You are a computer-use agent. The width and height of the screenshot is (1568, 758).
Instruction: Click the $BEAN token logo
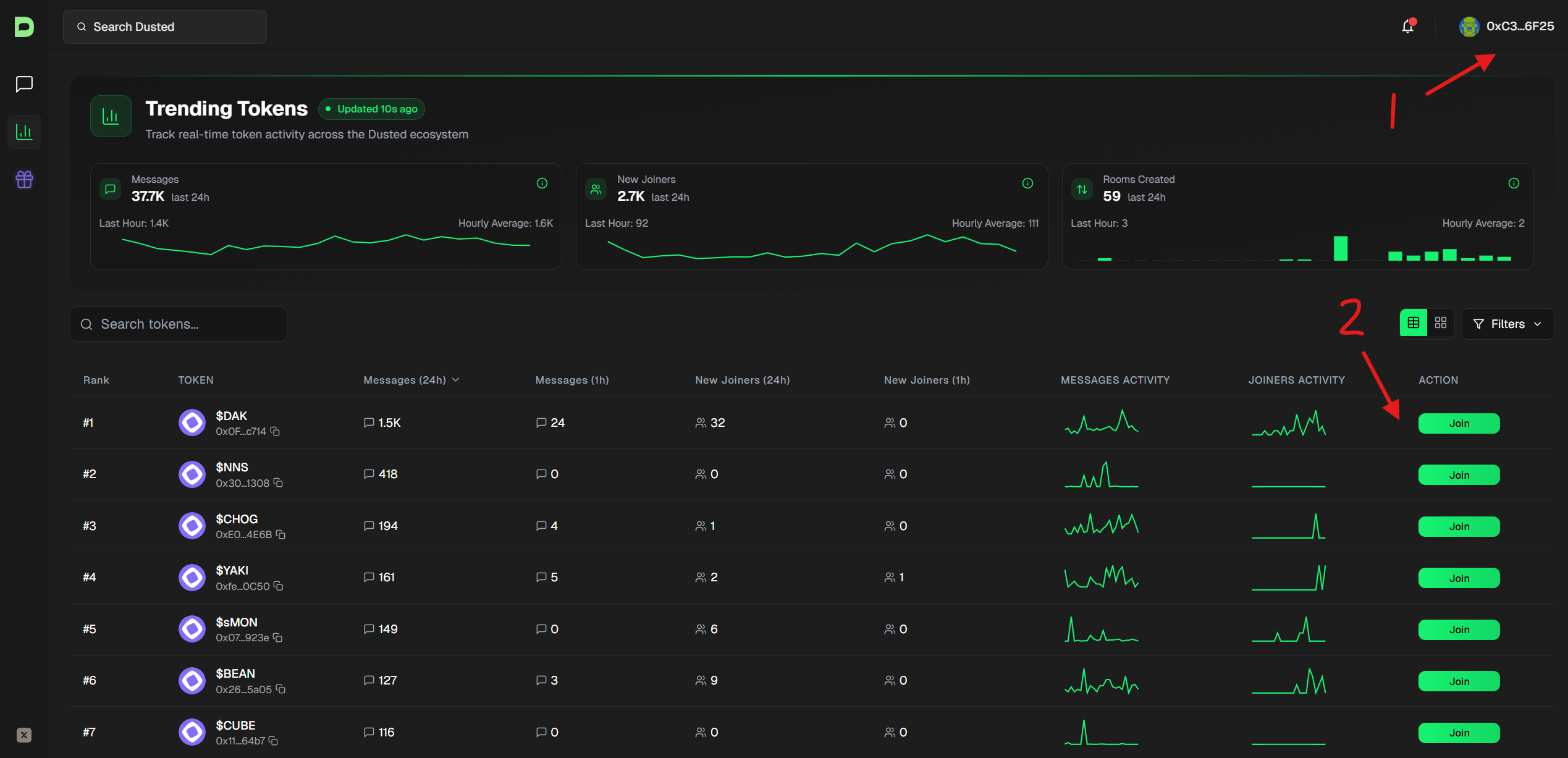[192, 681]
